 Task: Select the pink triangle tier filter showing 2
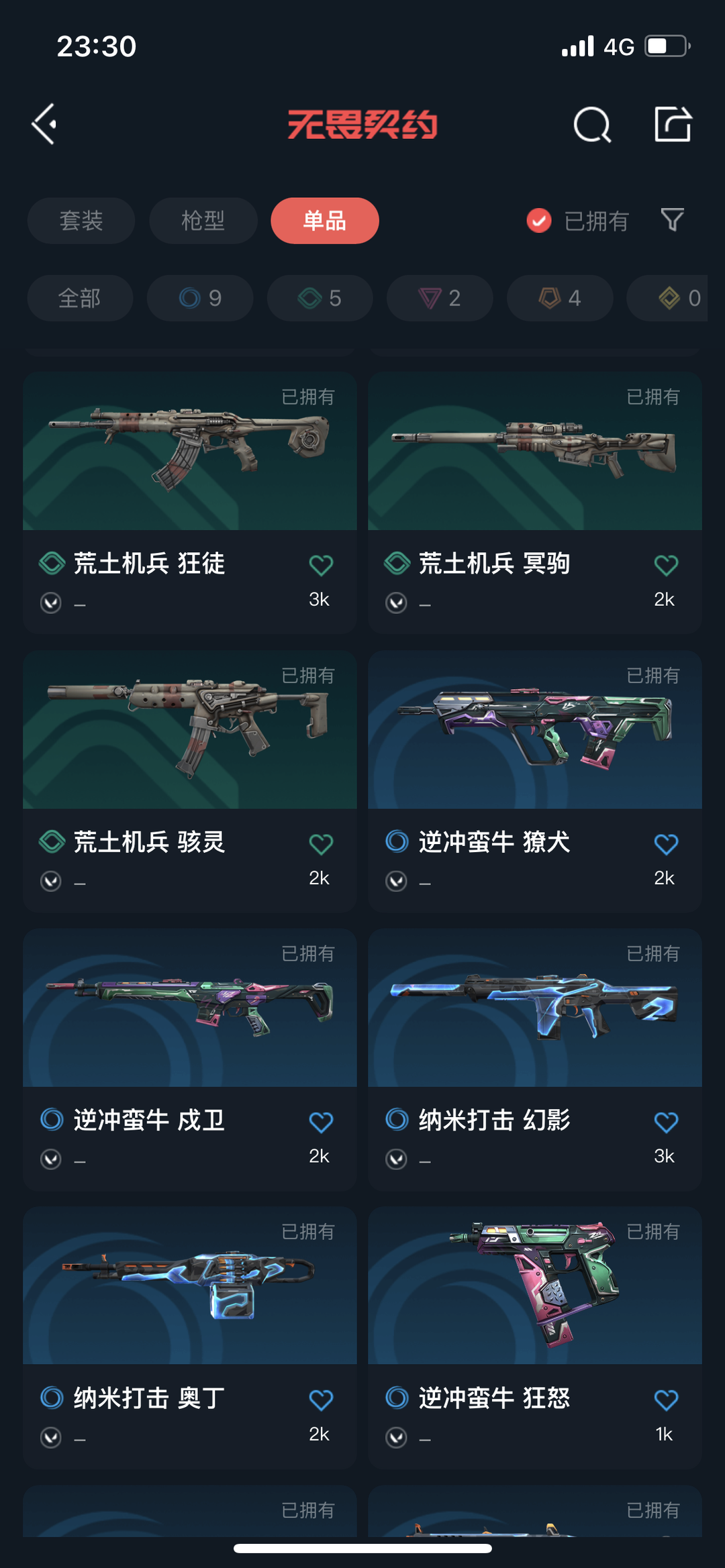(x=440, y=298)
